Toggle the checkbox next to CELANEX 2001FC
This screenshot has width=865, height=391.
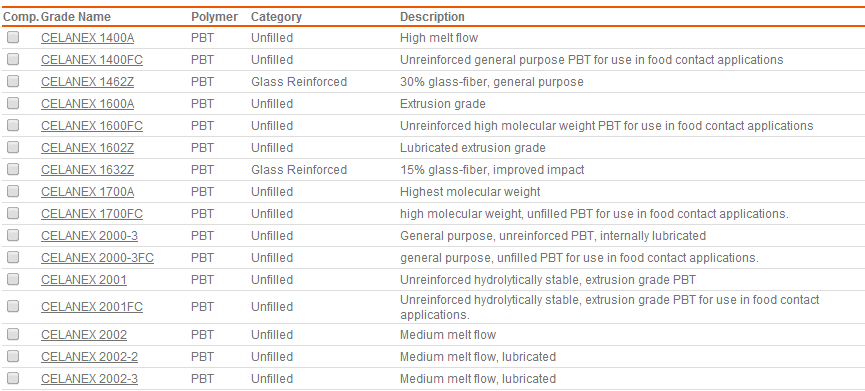(x=13, y=307)
